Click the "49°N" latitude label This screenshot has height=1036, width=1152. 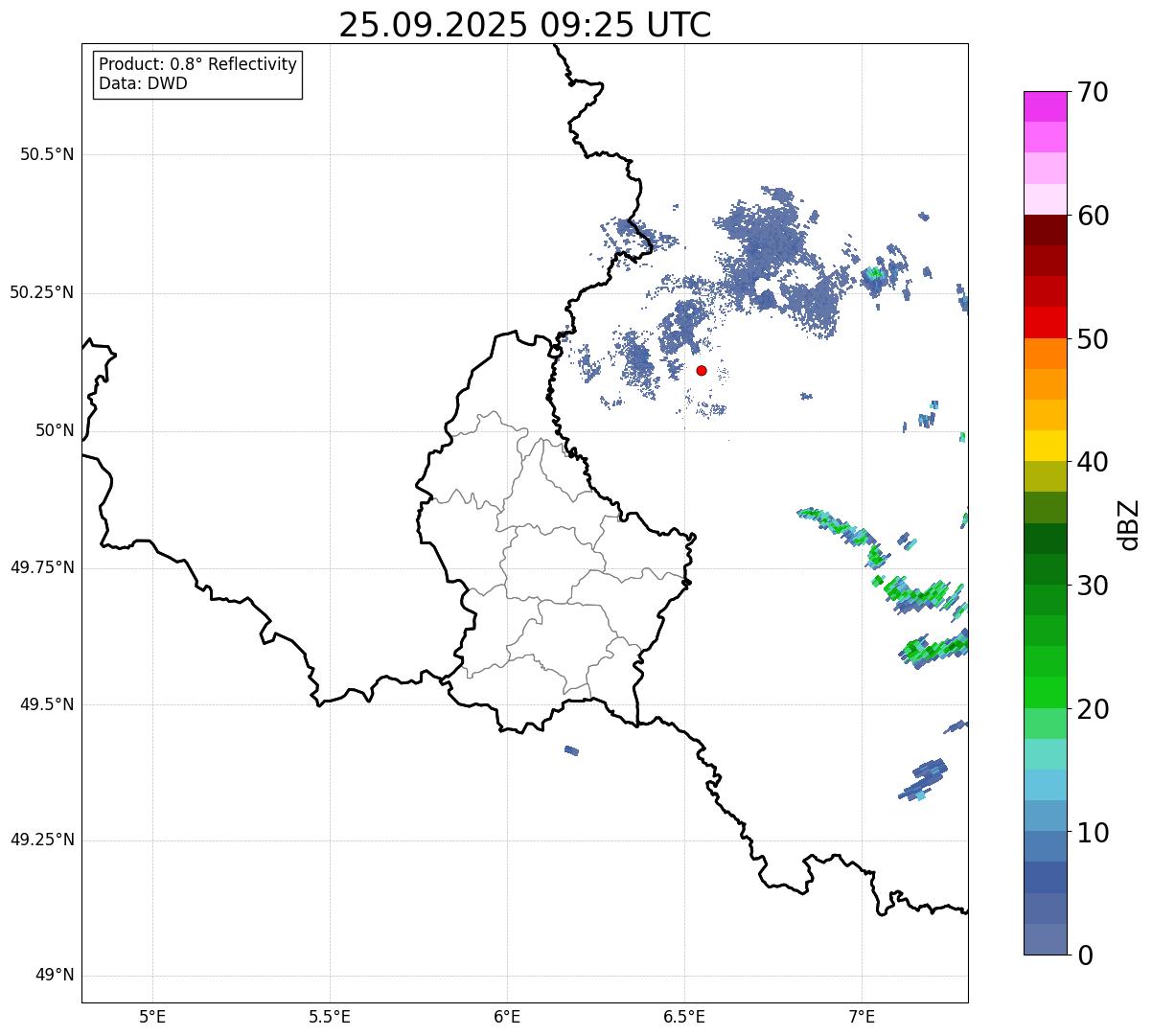[55, 976]
